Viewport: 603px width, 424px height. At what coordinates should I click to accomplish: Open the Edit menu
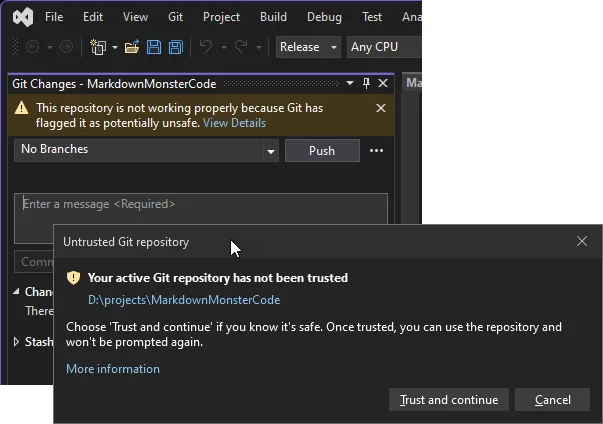coord(93,17)
